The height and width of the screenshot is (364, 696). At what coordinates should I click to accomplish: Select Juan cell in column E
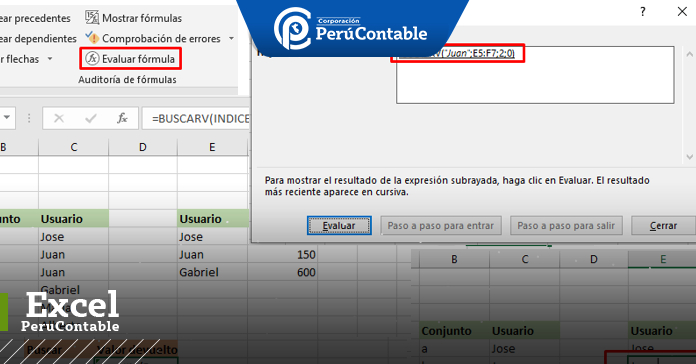(x=213, y=255)
